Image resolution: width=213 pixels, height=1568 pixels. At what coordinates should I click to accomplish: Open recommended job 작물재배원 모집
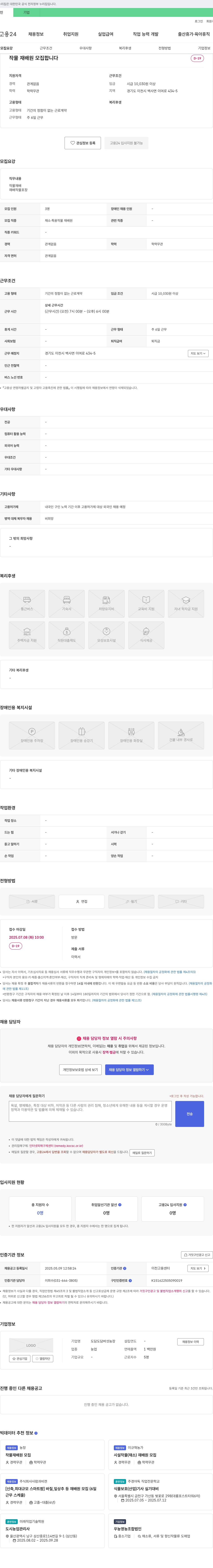(x=18, y=1455)
